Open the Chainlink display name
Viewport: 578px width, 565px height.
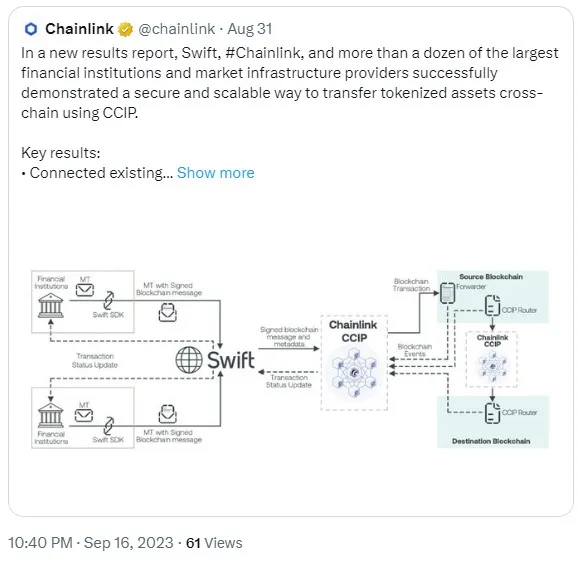[79, 29]
